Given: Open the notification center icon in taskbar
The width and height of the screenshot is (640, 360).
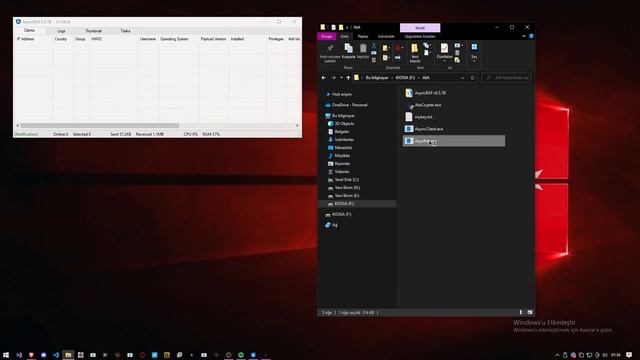Looking at the screenshot, I should pos(629,355).
